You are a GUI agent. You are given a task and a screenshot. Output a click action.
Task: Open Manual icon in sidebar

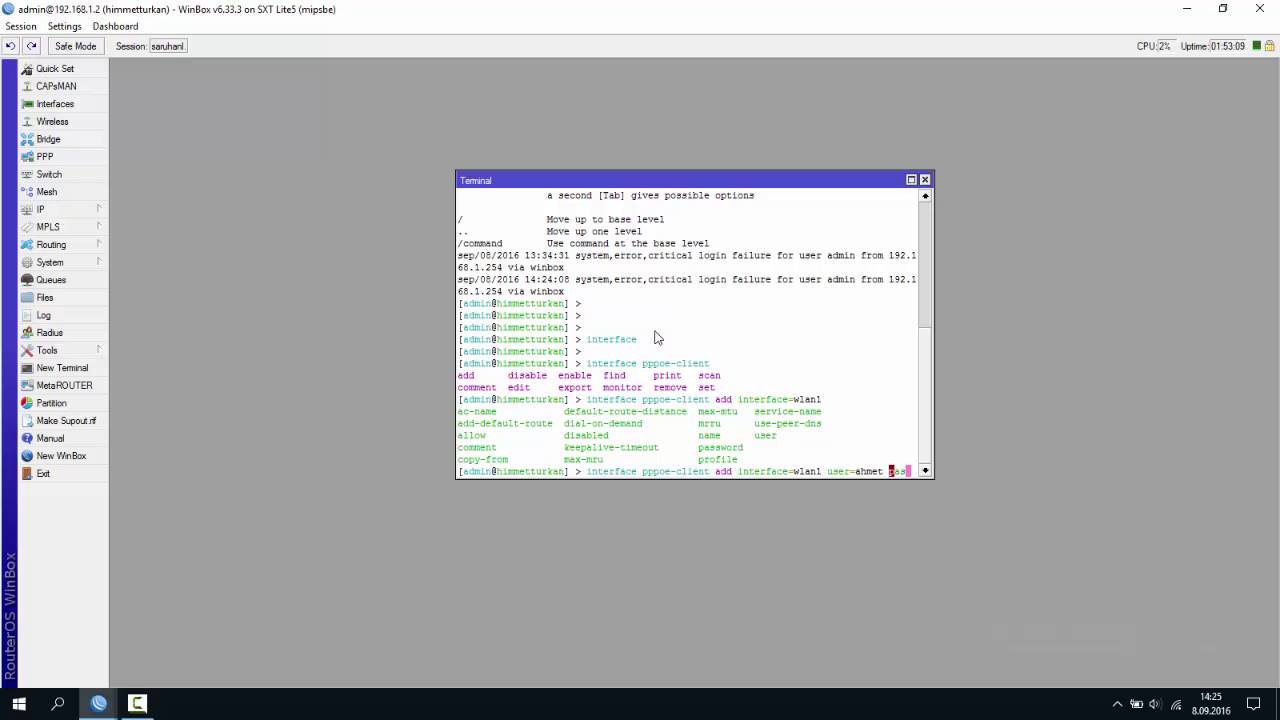pos(27,438)
